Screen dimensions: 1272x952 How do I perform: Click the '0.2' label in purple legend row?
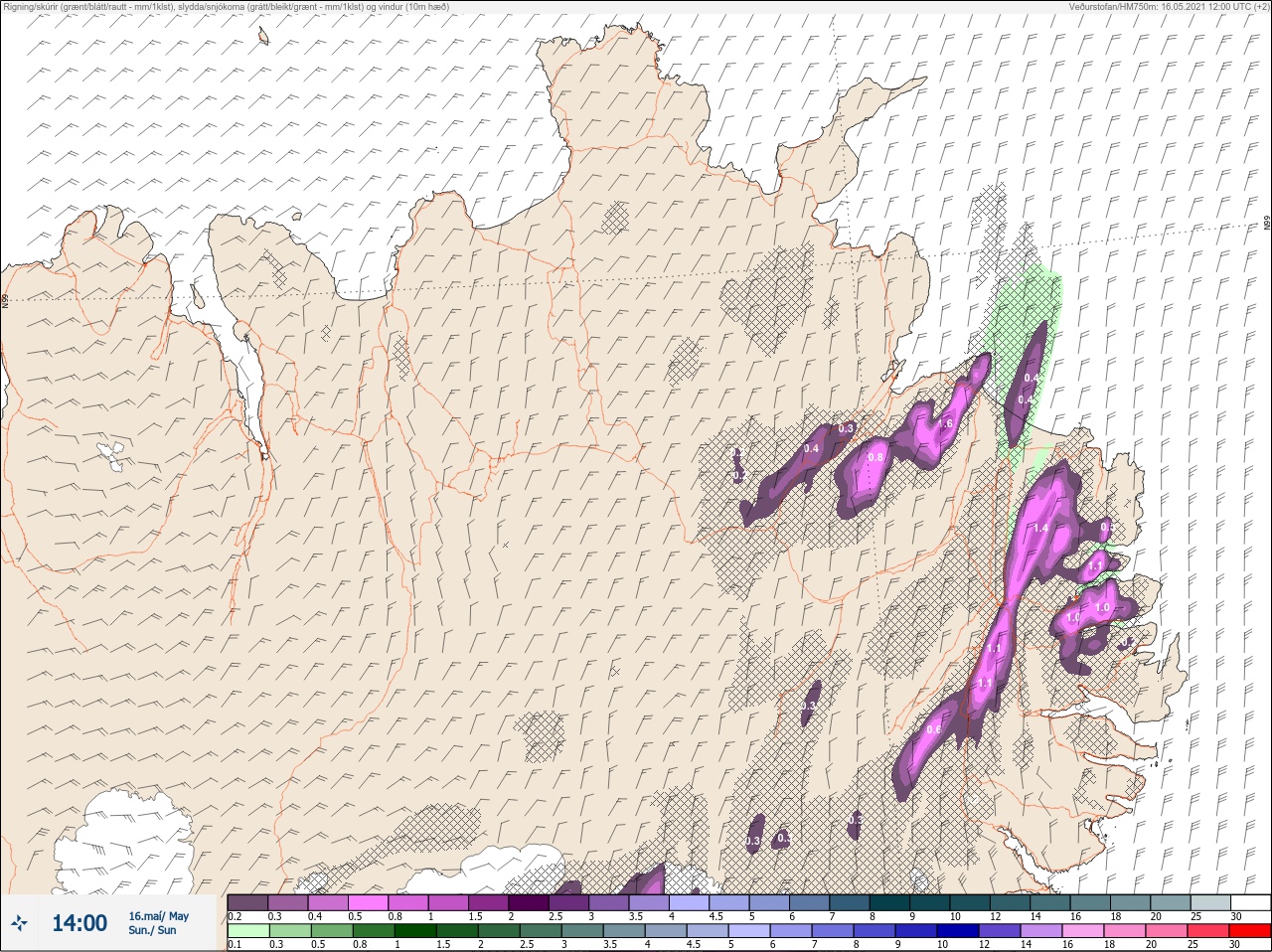click(x=235, y=915)
